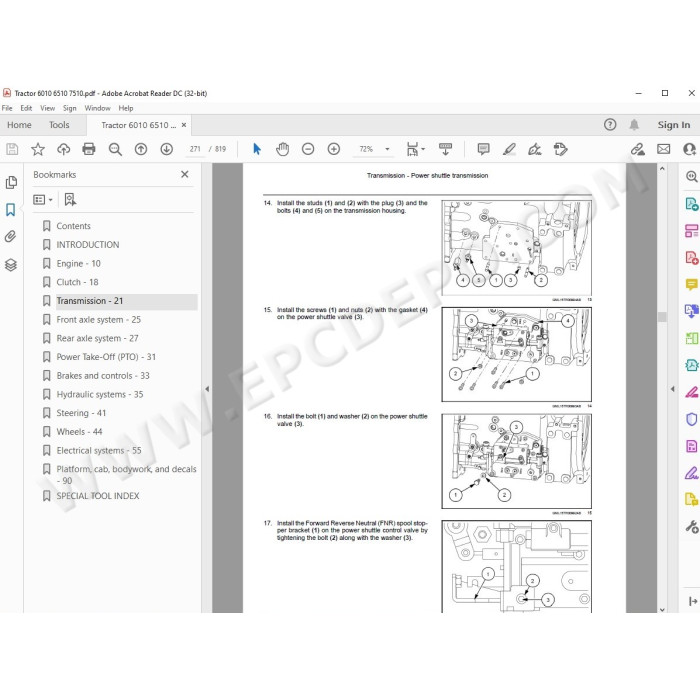Switch to the Home tab
The image size is (700, 700).
tap(19, 125)
